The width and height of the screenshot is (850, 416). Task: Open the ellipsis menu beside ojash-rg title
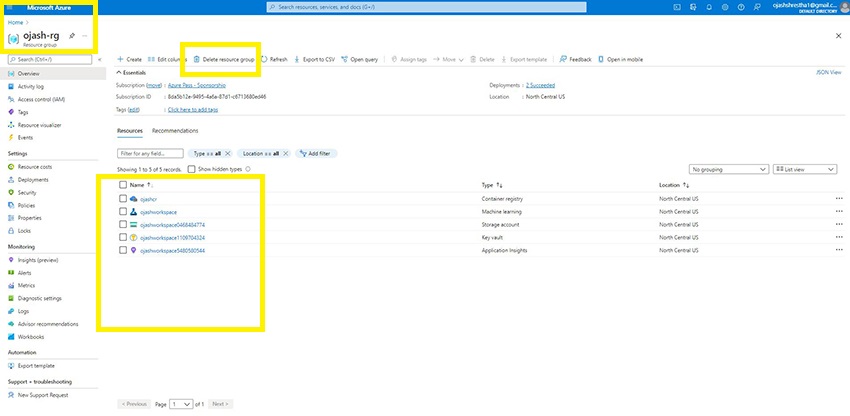(85, 36)
